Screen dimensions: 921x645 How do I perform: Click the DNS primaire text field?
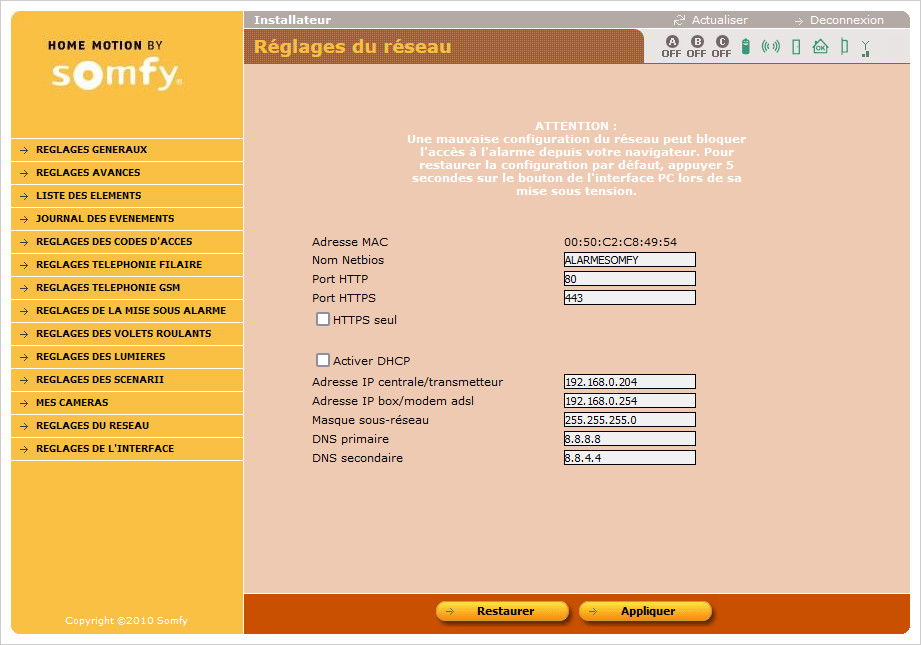pos(629,439)
